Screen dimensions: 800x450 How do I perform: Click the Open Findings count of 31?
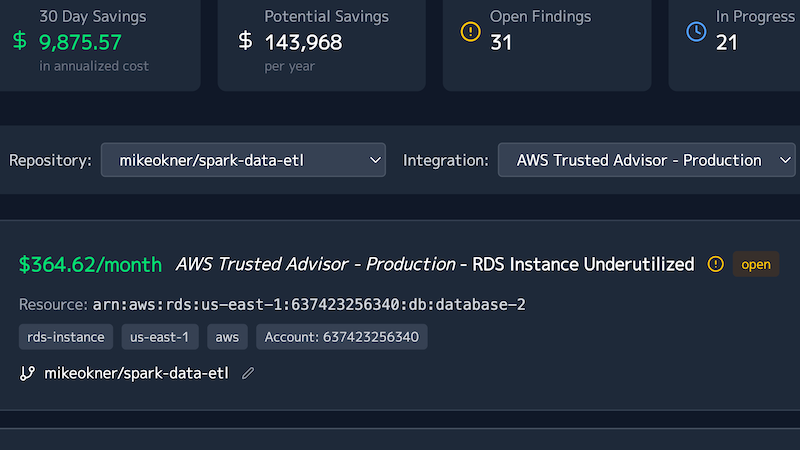tap(501, 42)
